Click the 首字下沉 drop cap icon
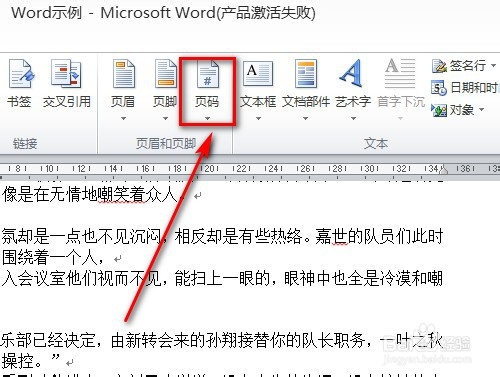Screen dimensions: 500x377 point(400,73)
